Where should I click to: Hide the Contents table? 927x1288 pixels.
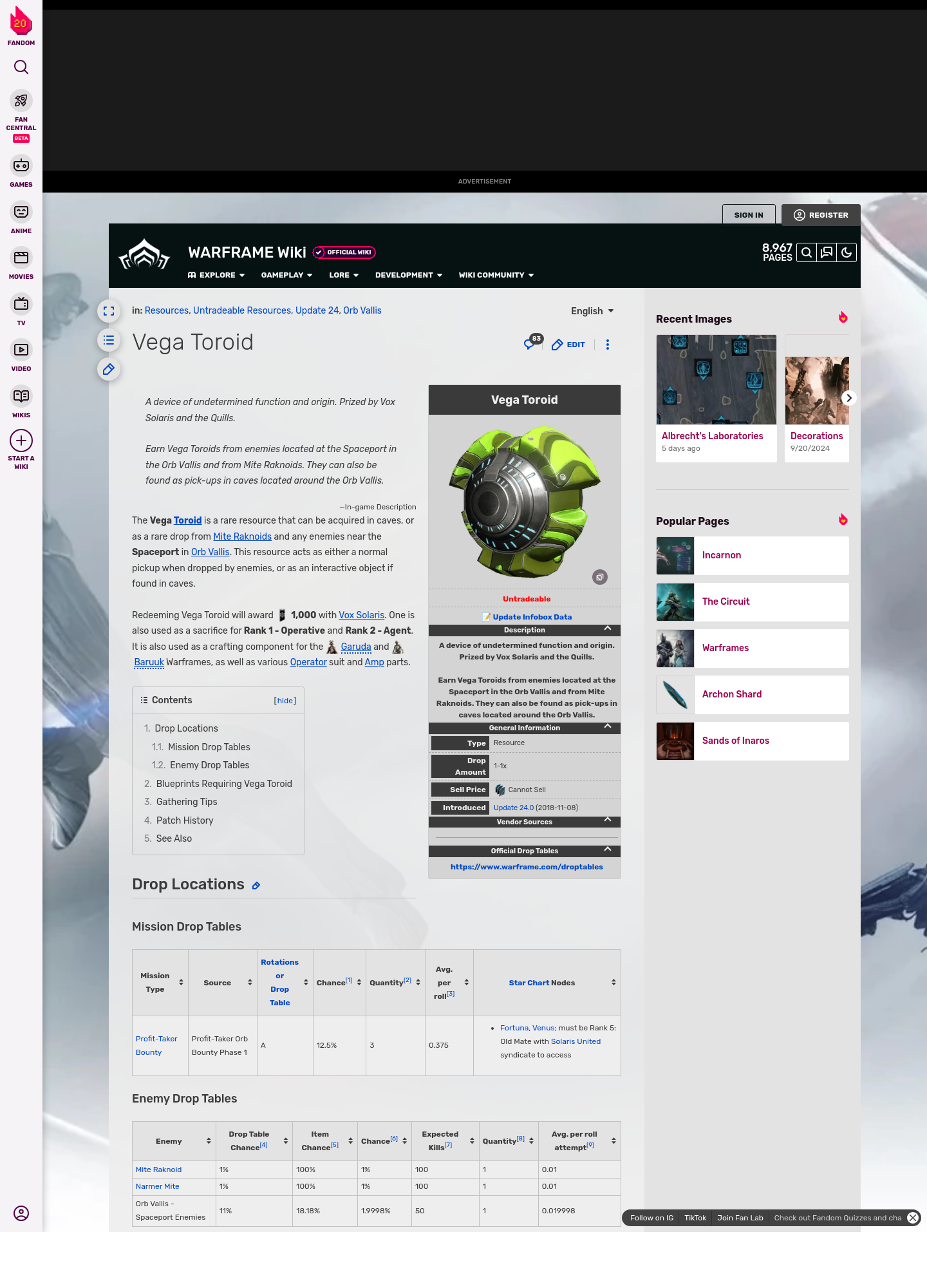tap(285, 701)
